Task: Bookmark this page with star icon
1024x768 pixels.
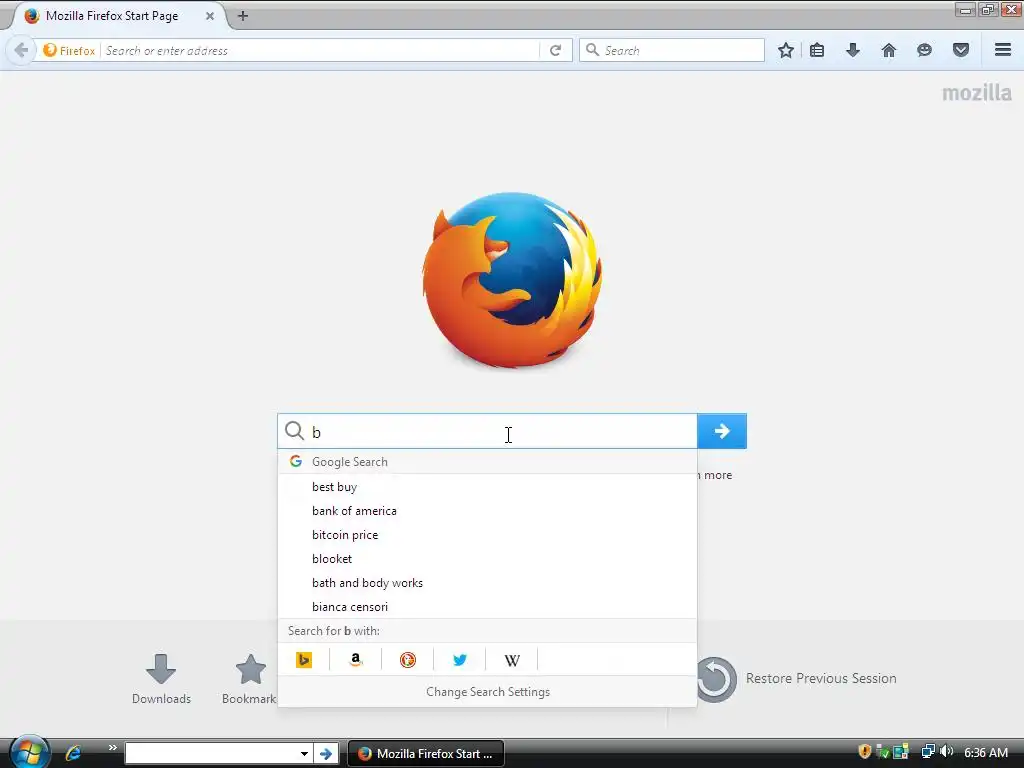Action: tap(786, 50)
